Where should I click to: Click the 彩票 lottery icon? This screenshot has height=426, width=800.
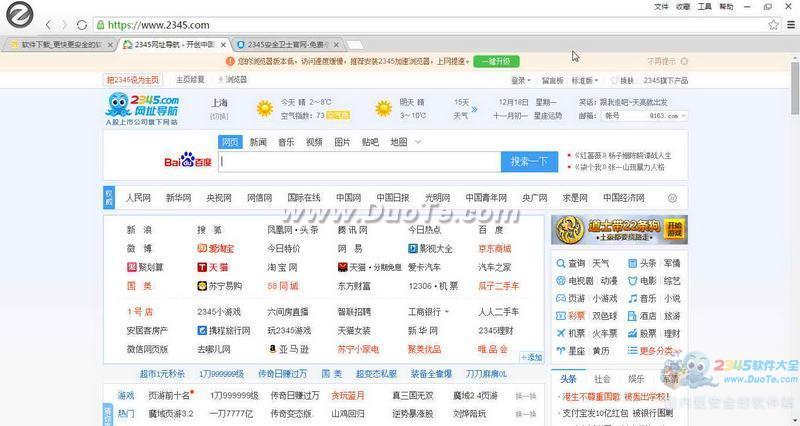[x=561, y=316]
